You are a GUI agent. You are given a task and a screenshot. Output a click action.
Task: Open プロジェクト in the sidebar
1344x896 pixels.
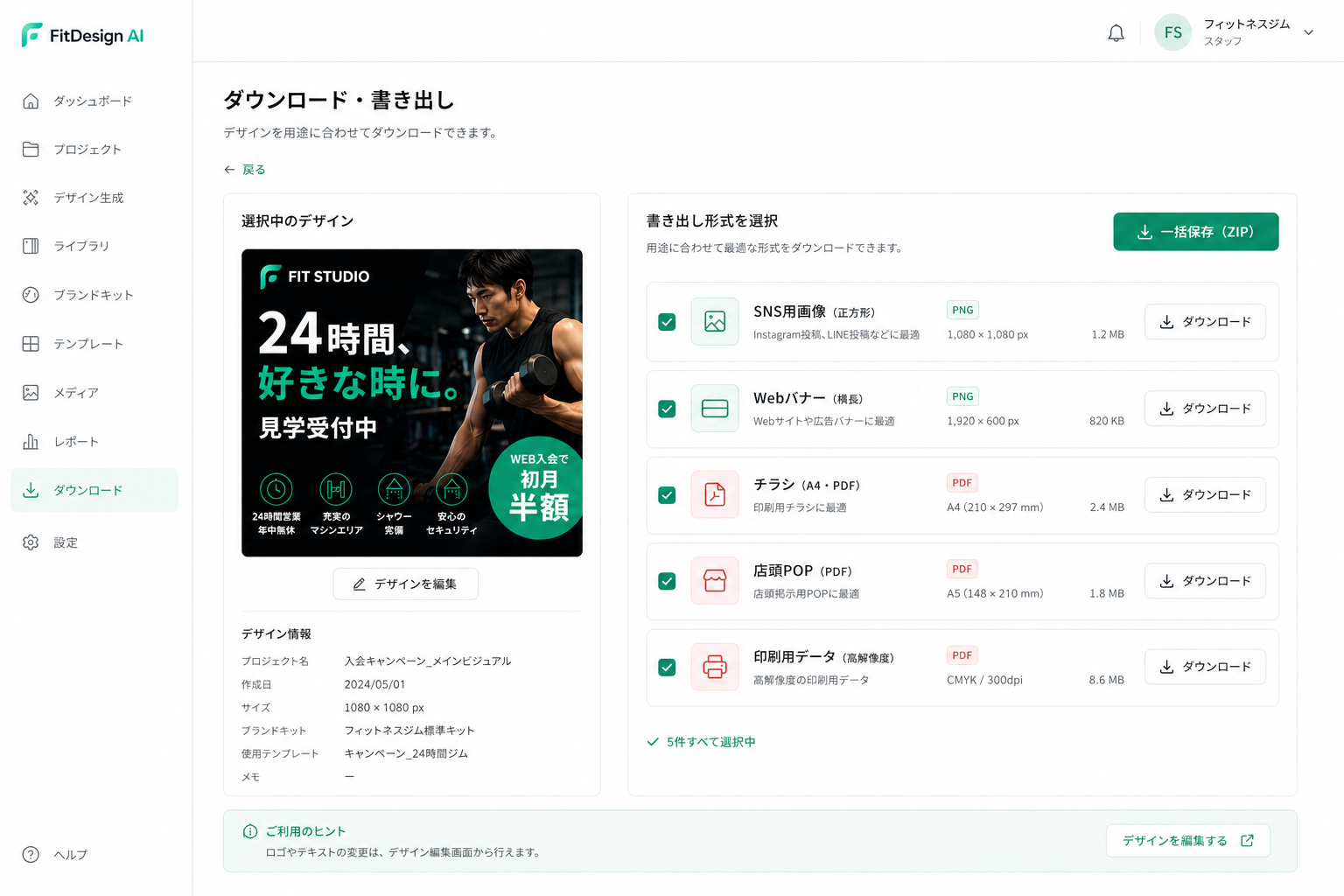94,149
